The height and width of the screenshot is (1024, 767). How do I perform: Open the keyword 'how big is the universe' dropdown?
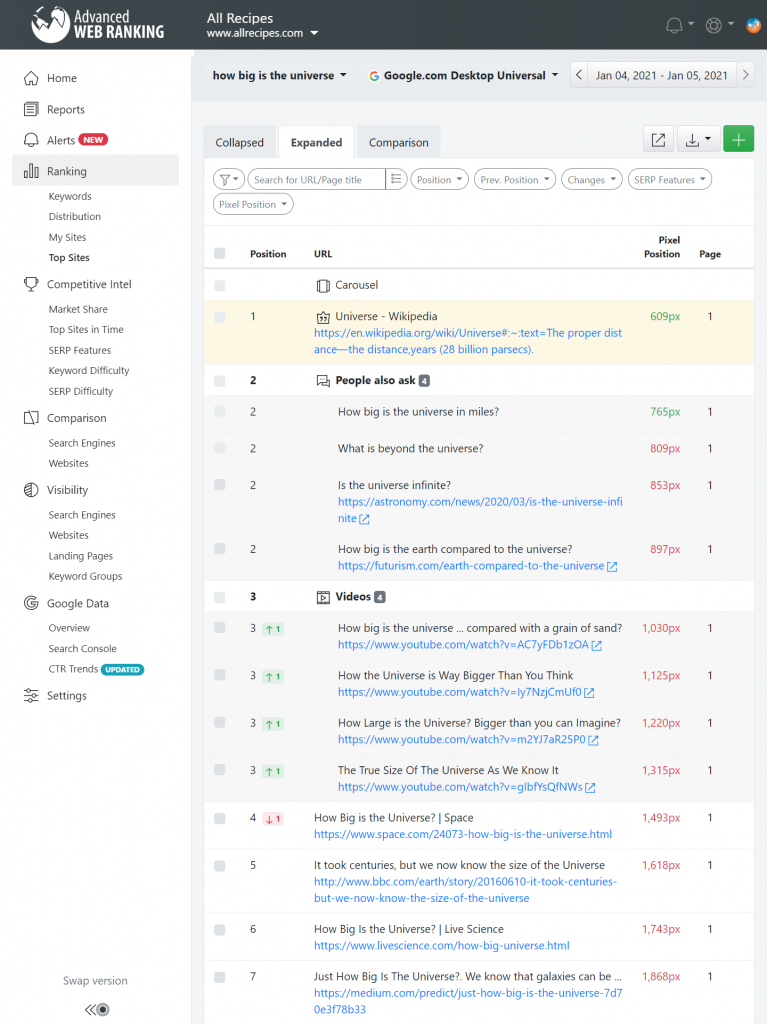[x=280, y=76]
